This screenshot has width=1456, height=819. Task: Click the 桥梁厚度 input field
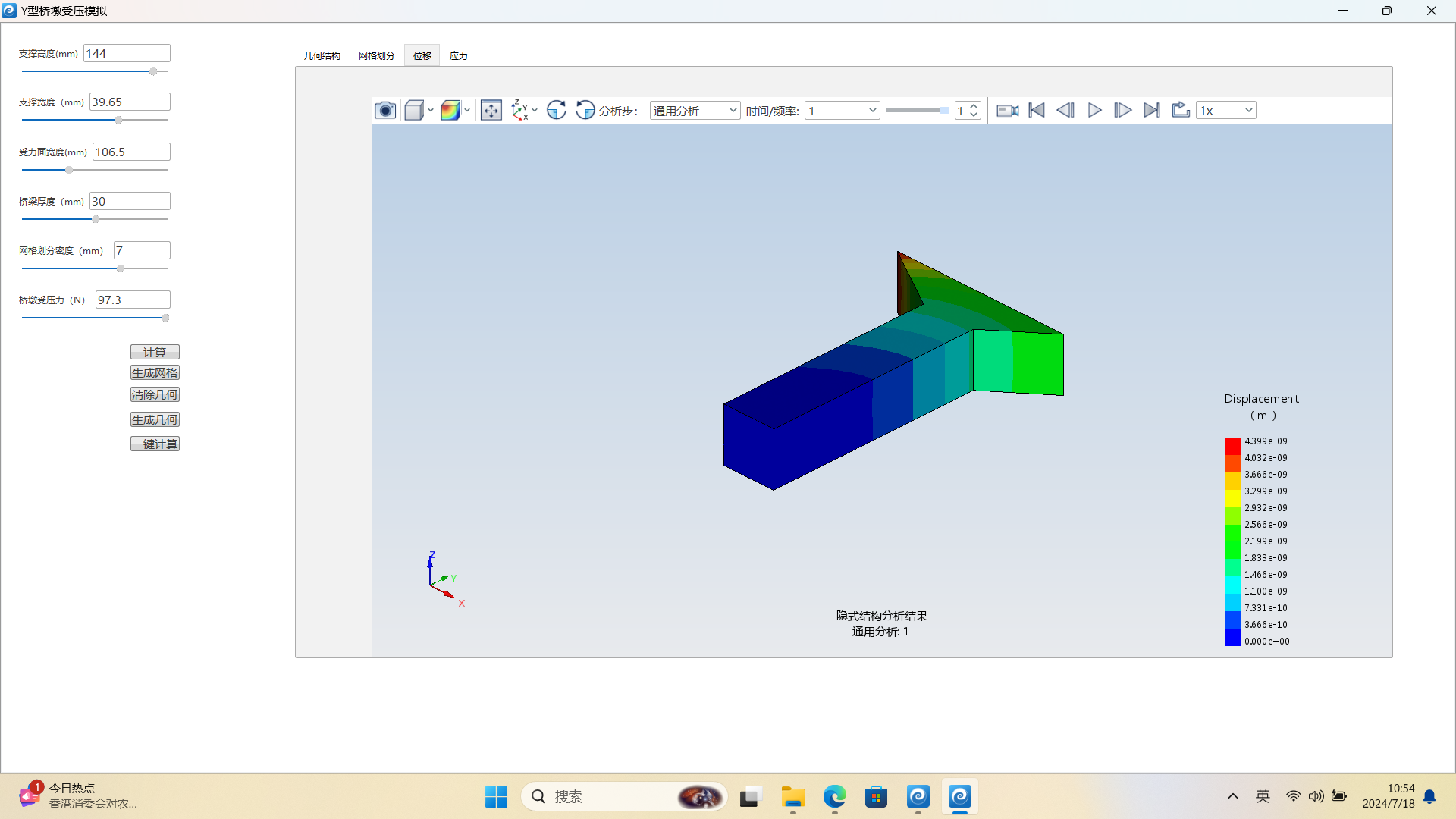(130, 201)
